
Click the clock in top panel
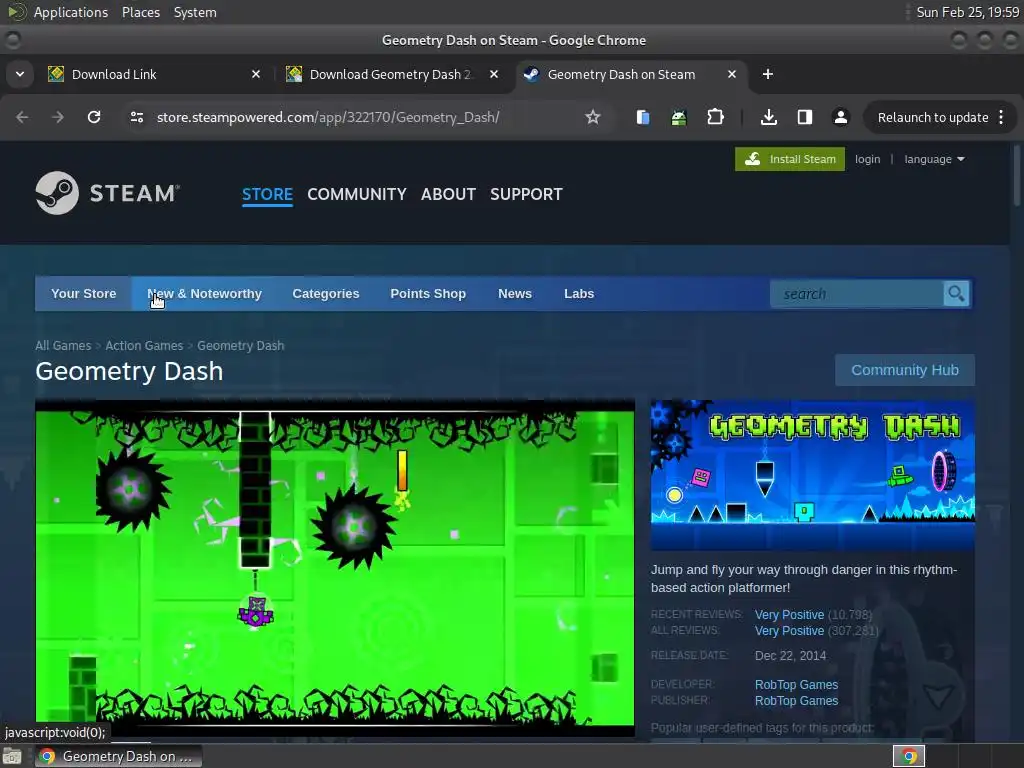pyautogui.click(x=967, y=12)
